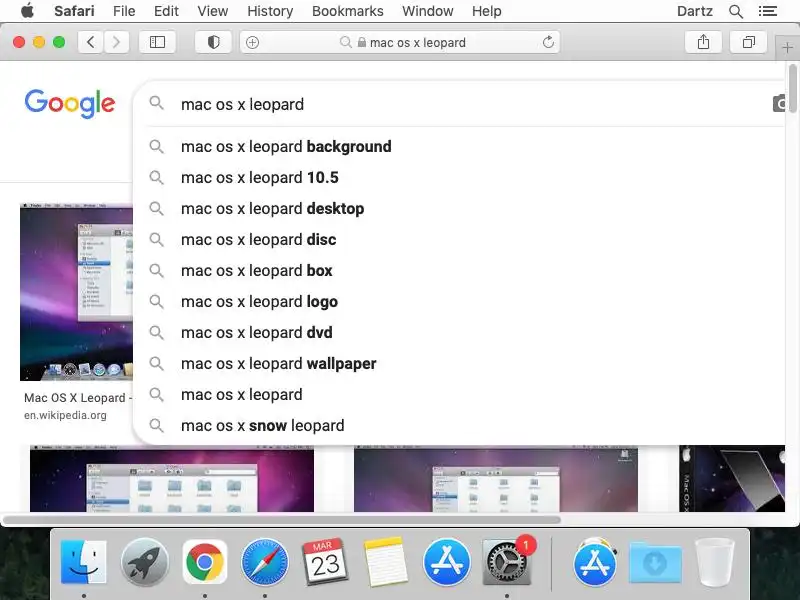The image size is (800, 600).
Task: Click the Google logo
Action: coord(70,104)
